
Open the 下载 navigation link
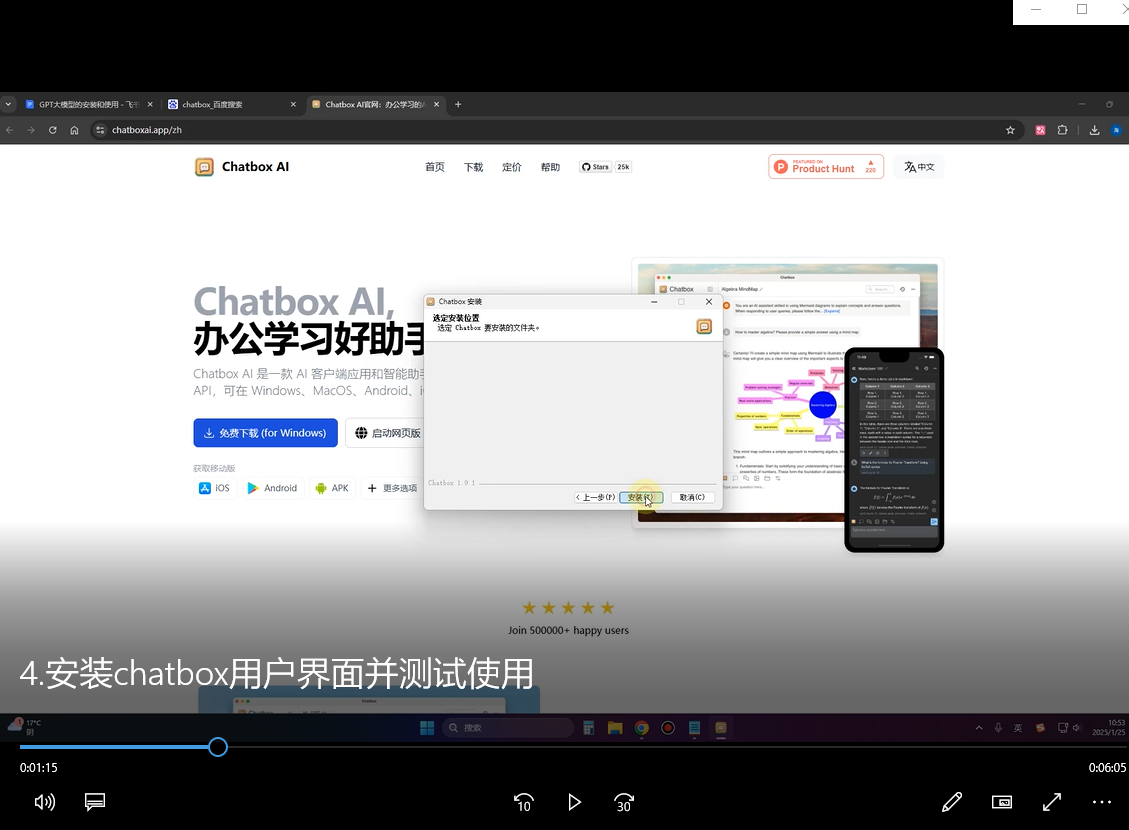[x=473, y=167]
